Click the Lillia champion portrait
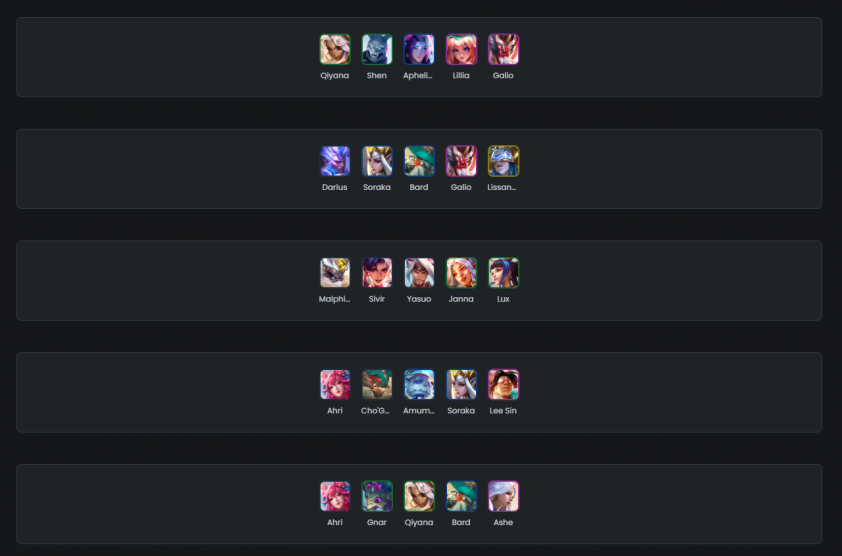The image size is (842, 556). 461,49
